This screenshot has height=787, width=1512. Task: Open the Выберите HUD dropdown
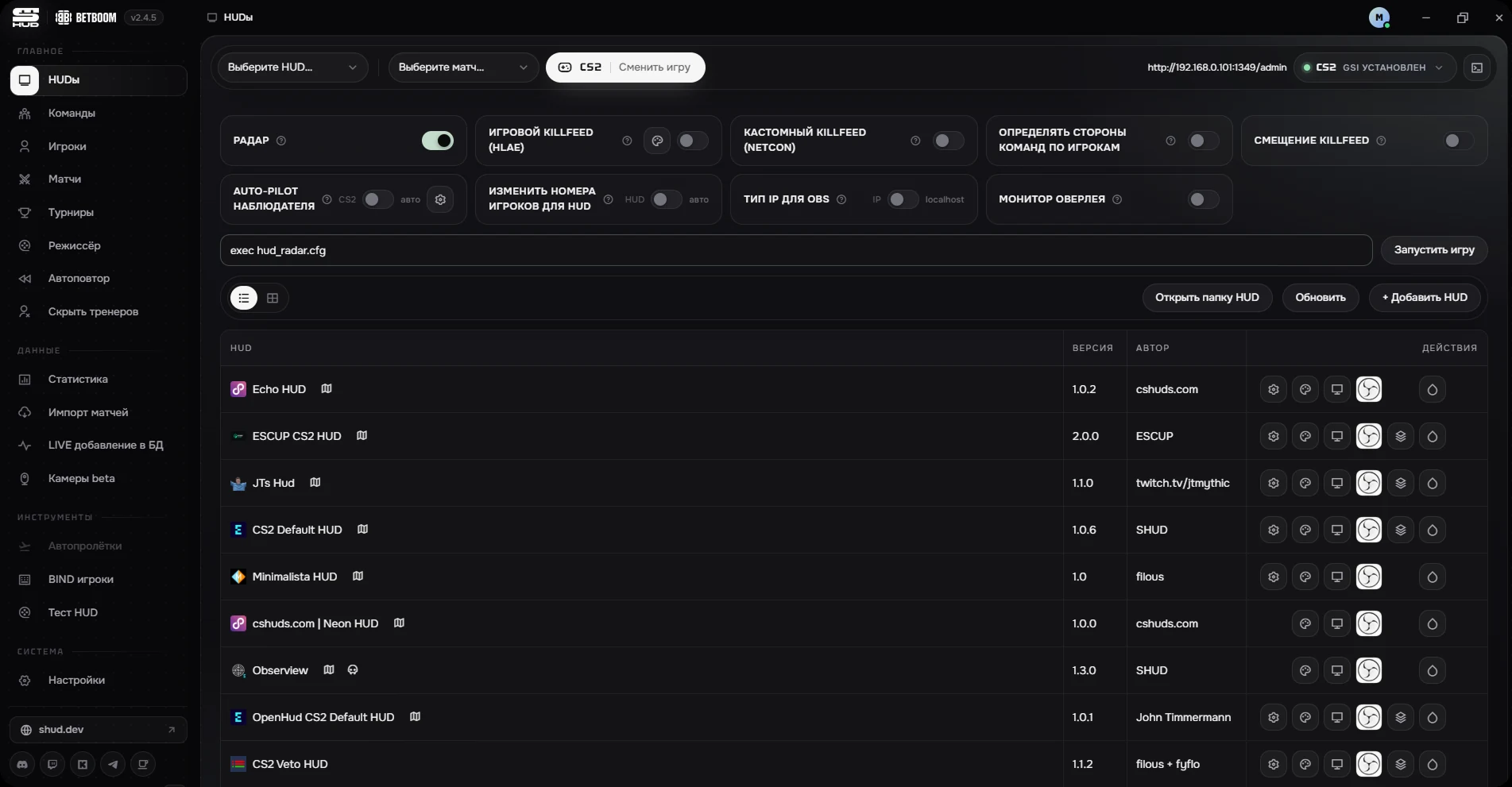point(293,68)
